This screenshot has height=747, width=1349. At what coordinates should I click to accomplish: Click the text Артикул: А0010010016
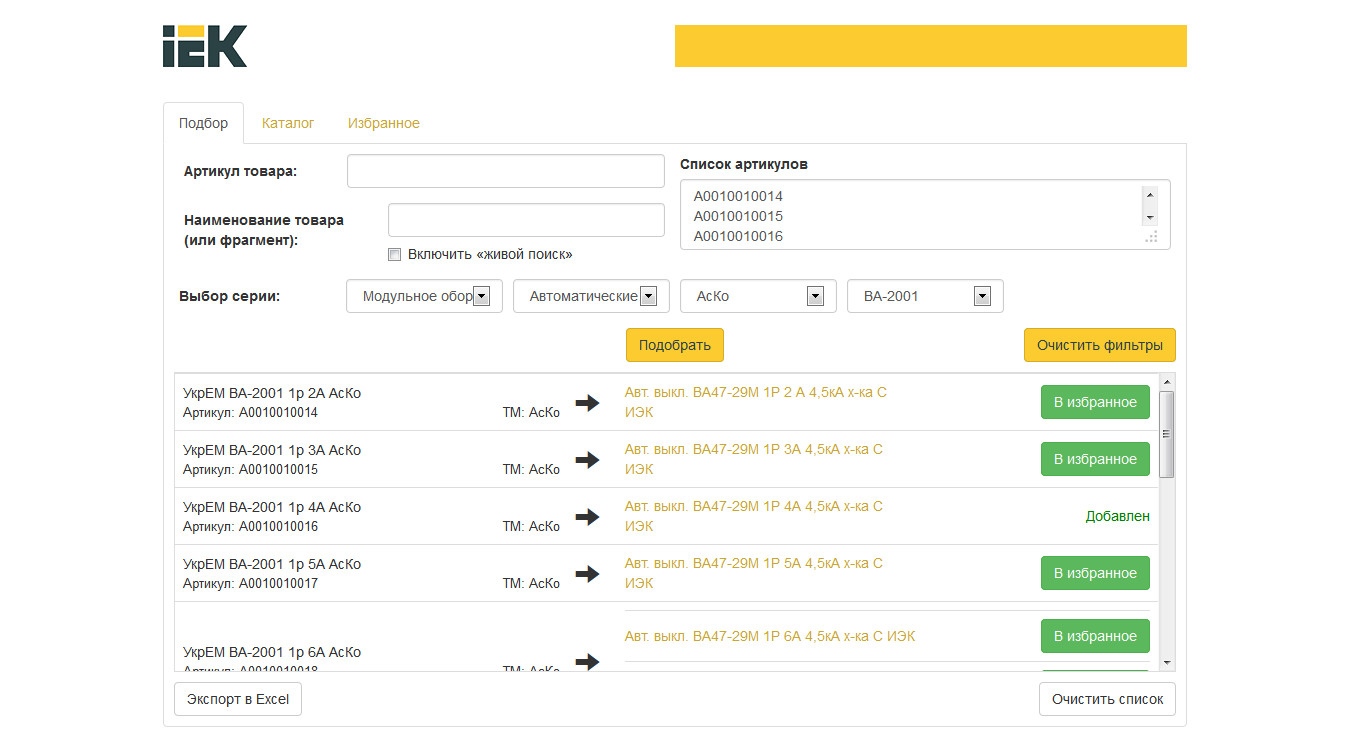point(251,526)
